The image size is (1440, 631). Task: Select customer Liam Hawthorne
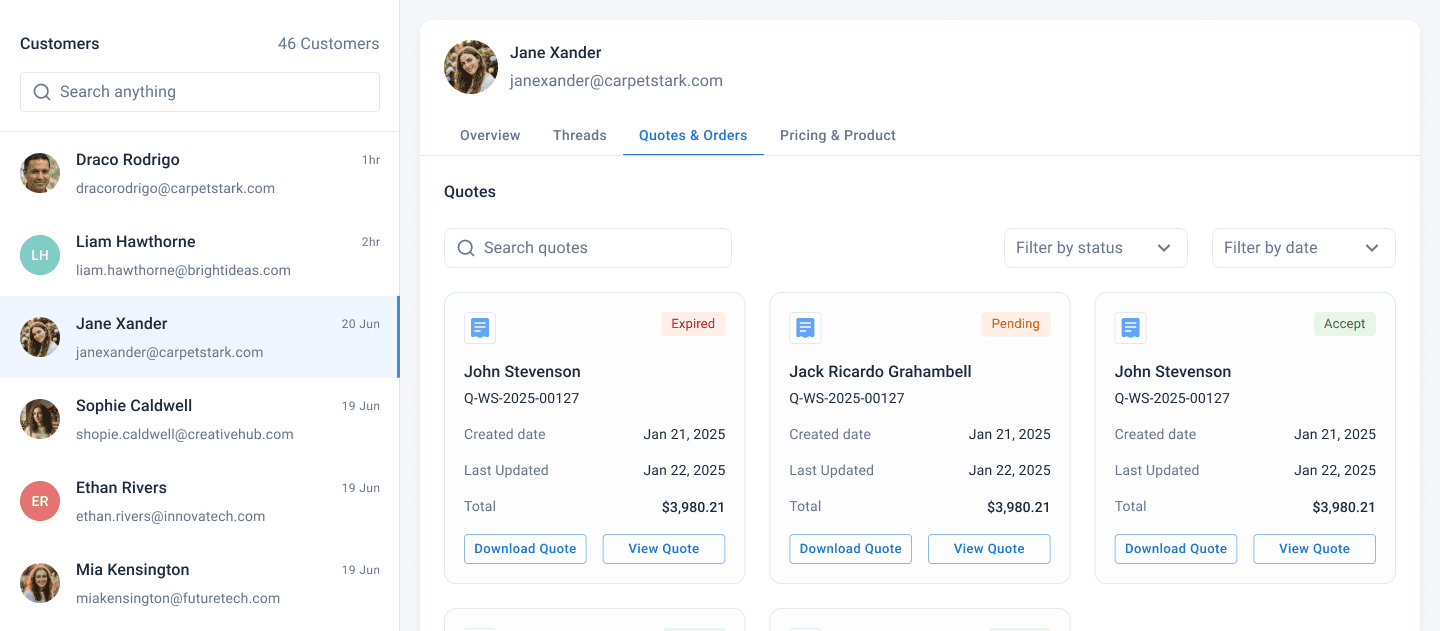200,255
